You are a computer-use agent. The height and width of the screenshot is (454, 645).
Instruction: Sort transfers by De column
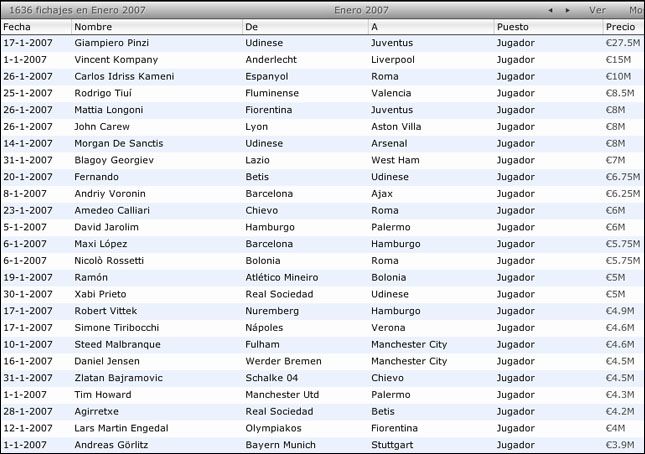point(251,26)
